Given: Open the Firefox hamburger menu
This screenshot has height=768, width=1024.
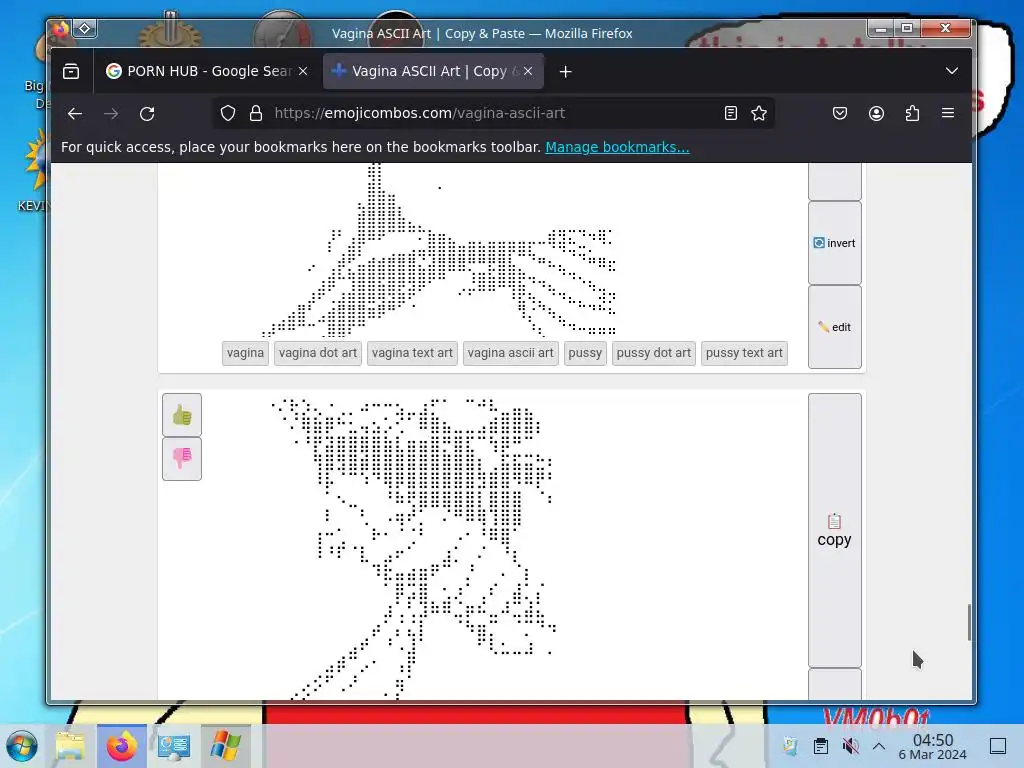Looking at the screenshot, I should (x=948, y=113).
